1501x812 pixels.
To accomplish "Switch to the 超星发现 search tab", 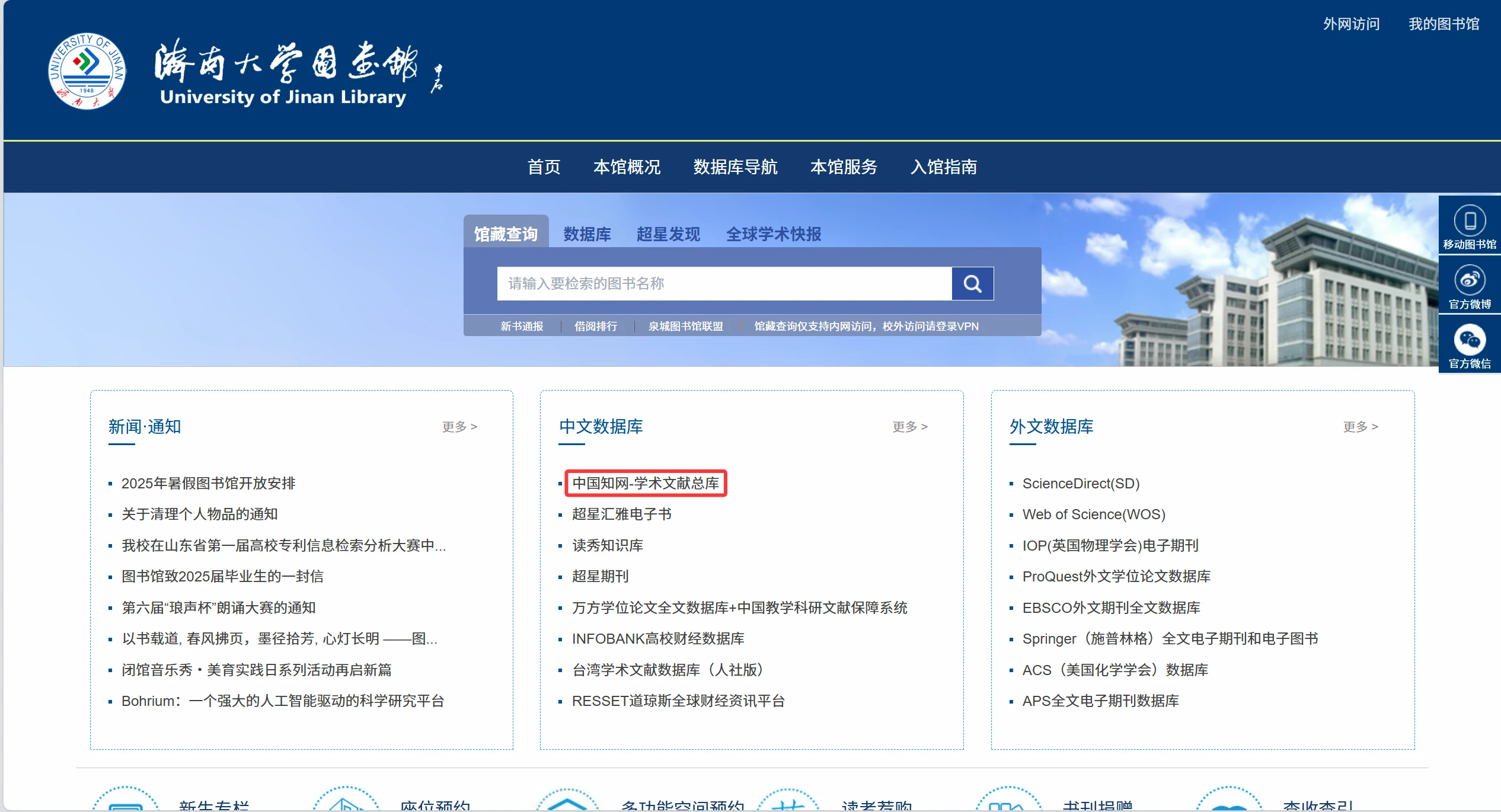I will pos(668,234).
